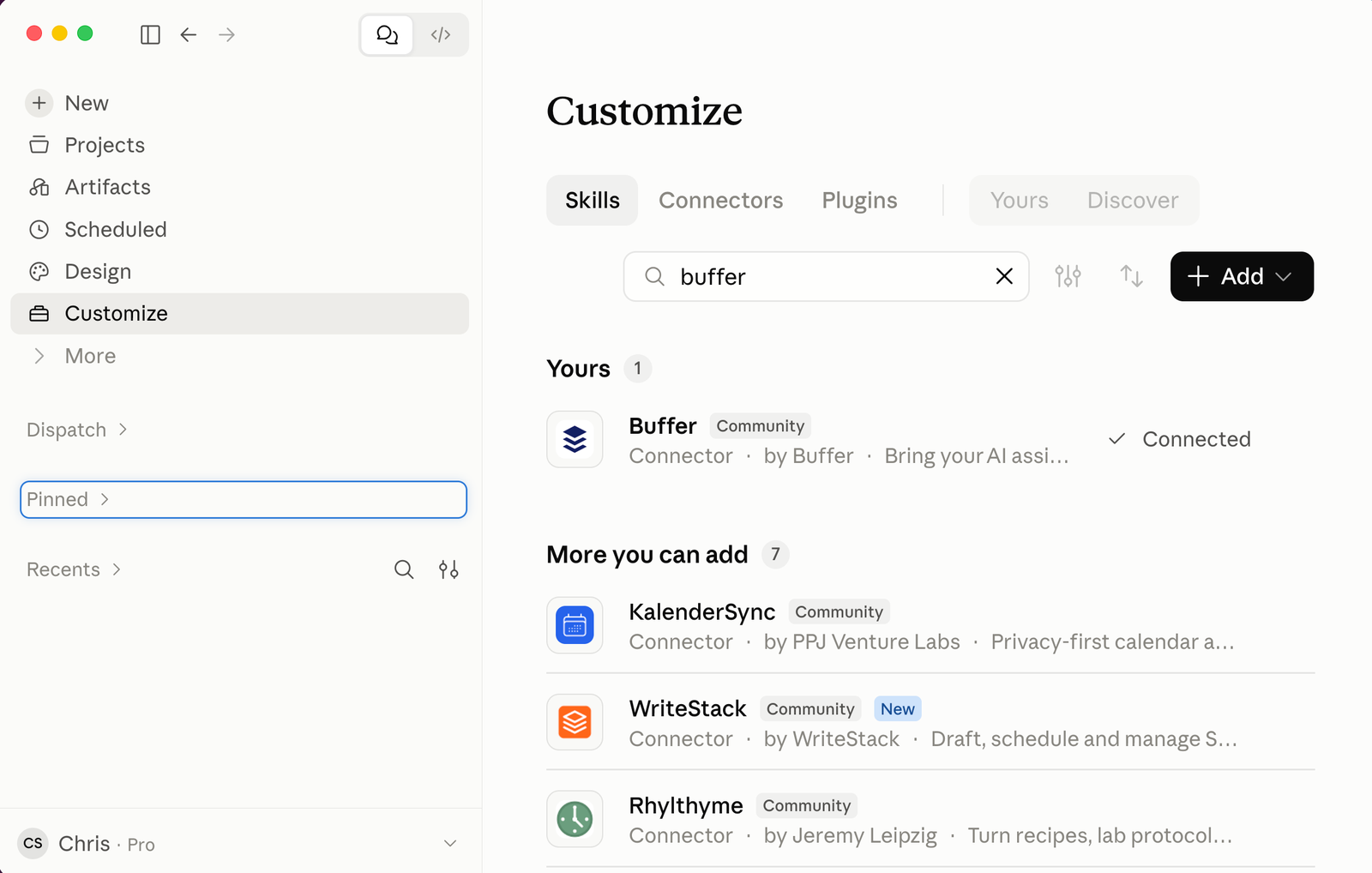
Task: Open Scheduled in the sidebar
Action: click(x=239, y=229)
